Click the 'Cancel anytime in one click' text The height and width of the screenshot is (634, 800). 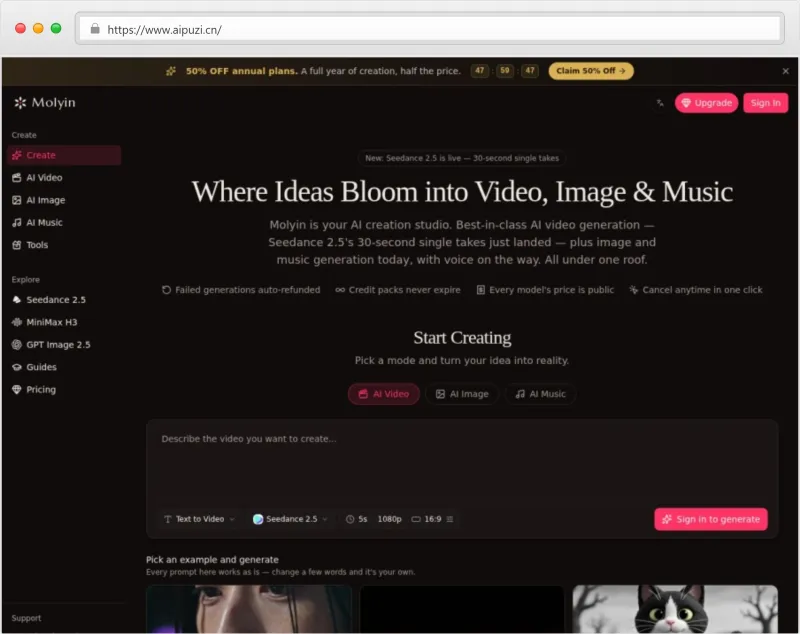point(702,290)
